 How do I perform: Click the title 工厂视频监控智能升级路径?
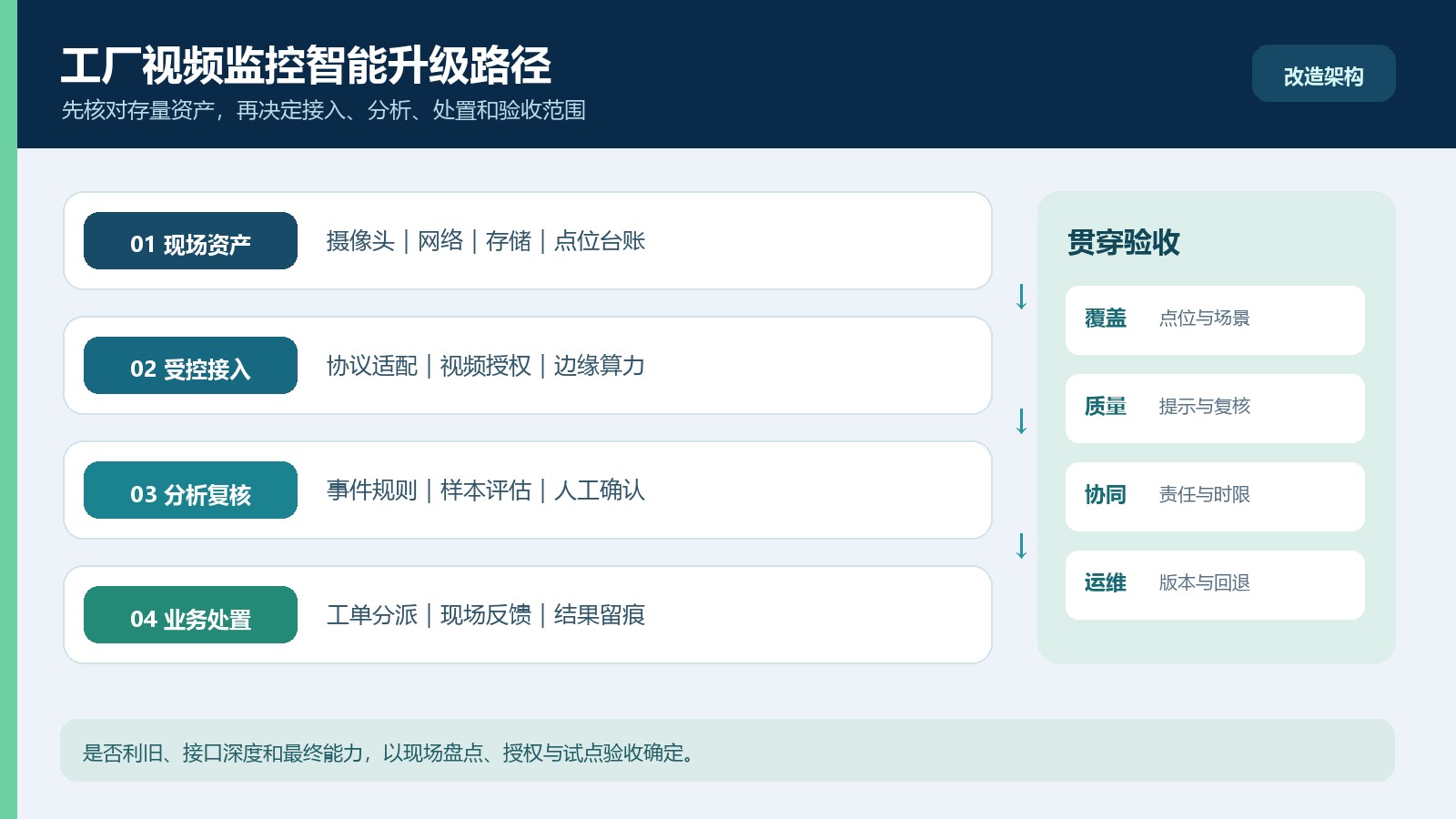click(x=307, y=66)
